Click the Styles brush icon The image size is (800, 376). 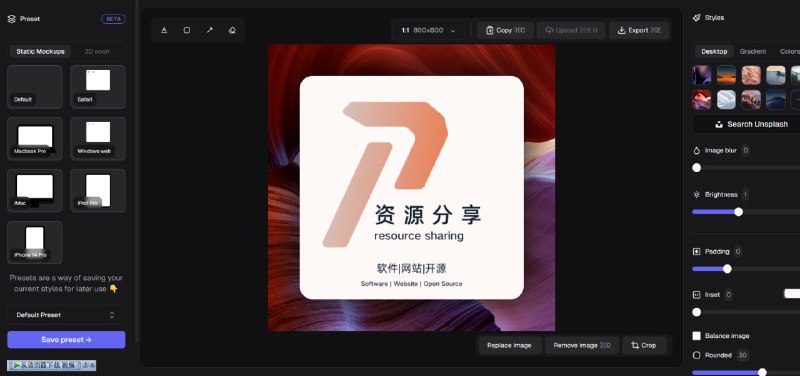click(x=696, y=18)
